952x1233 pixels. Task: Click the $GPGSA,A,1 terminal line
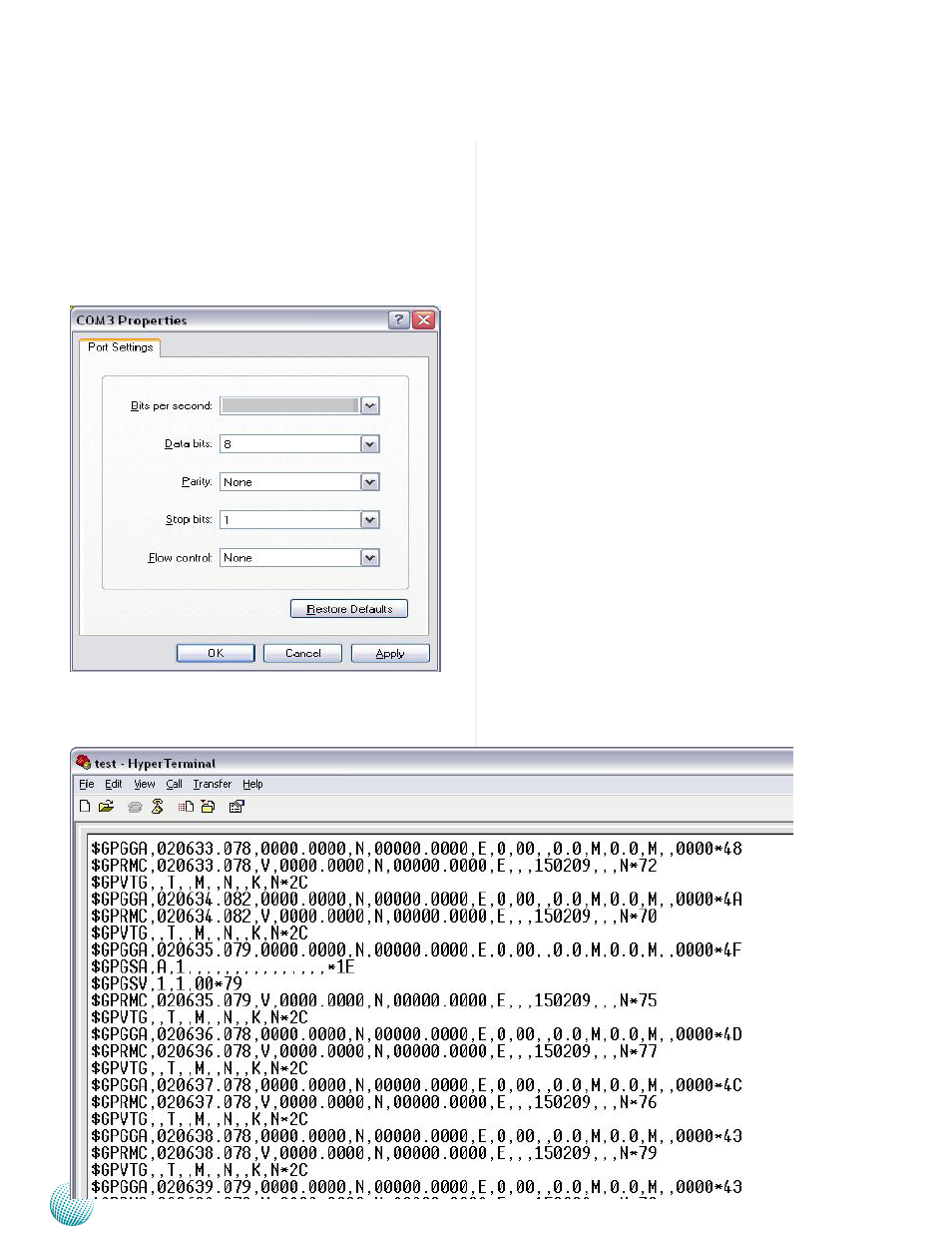click(223, 966)
